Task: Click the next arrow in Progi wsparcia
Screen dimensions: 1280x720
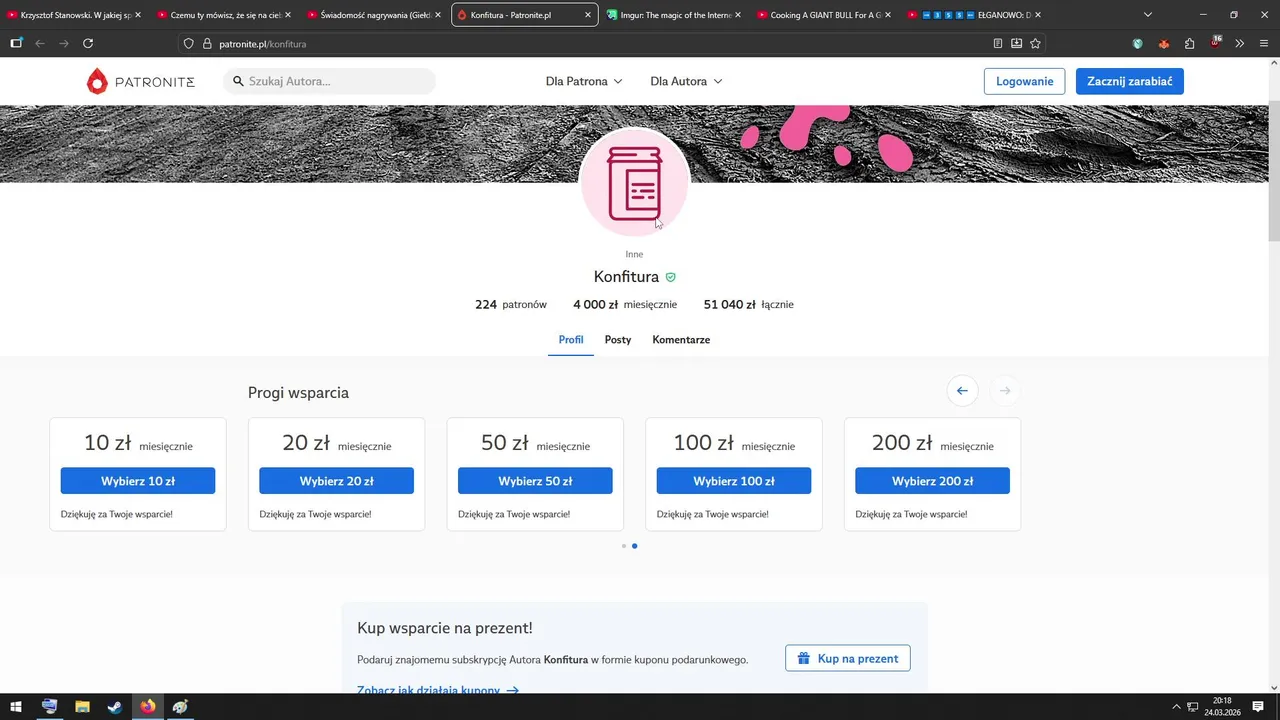Action: pyautogui.click(x=1005, y=391)
